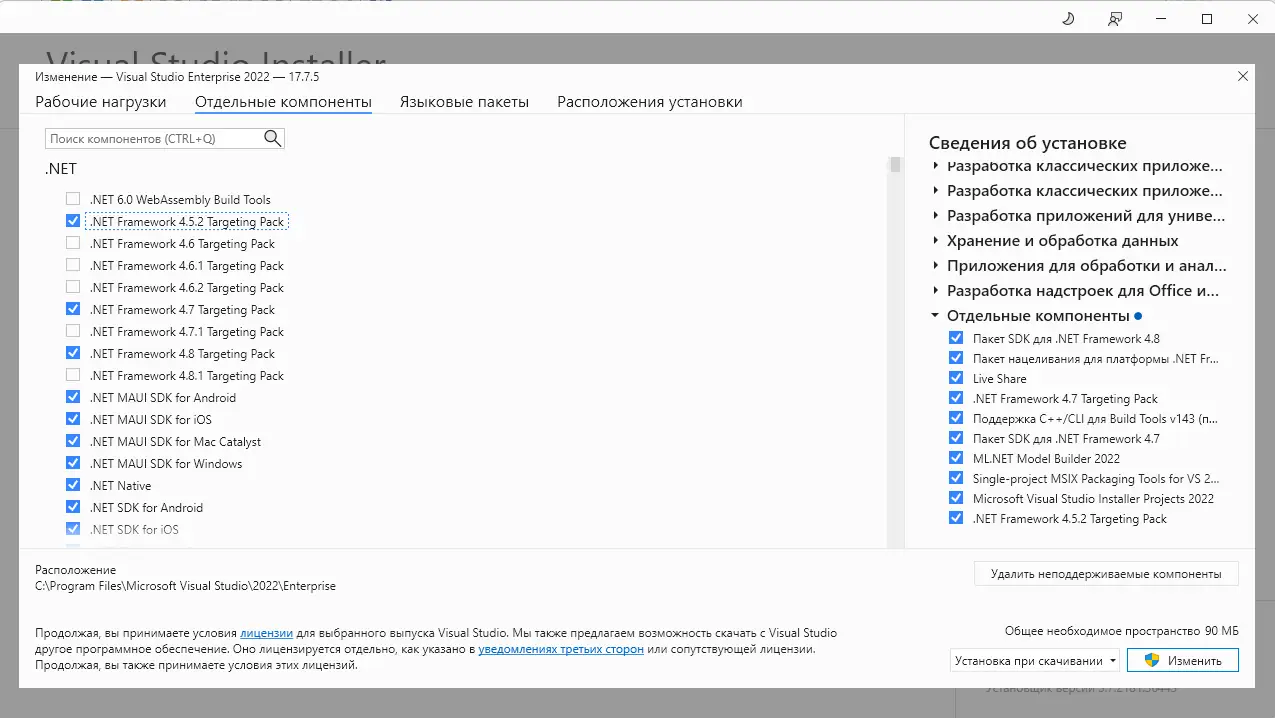Switch to the Языковые пакеты tab
Image resolution: width=1275 pixels, height=718 pixels.
click(464, 101)
